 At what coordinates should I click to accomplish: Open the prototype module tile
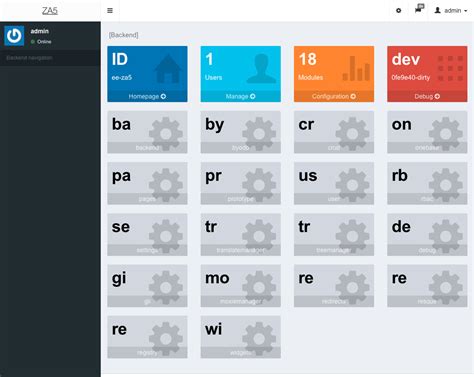click(241, 183)
